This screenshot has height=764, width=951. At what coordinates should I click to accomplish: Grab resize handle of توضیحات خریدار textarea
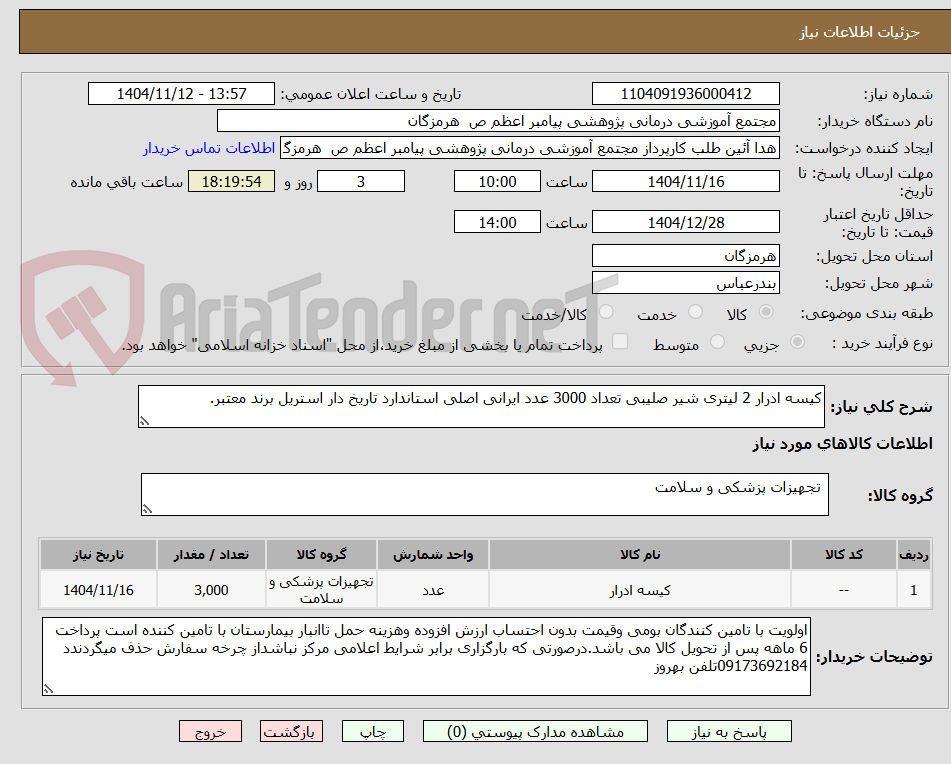(x=48, y=689)
